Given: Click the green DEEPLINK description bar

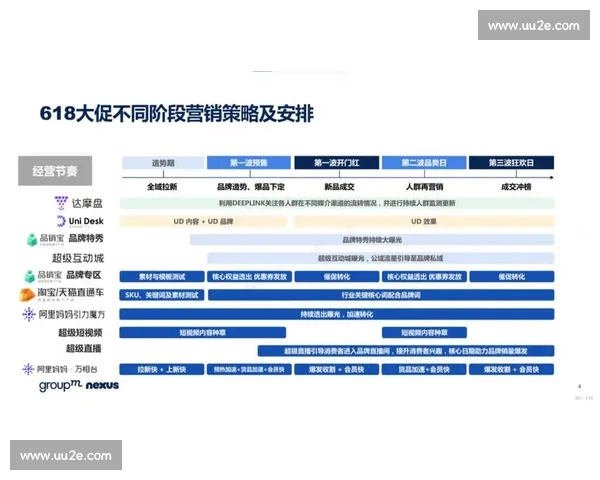Looking at the screenshot, I should 337,203.
